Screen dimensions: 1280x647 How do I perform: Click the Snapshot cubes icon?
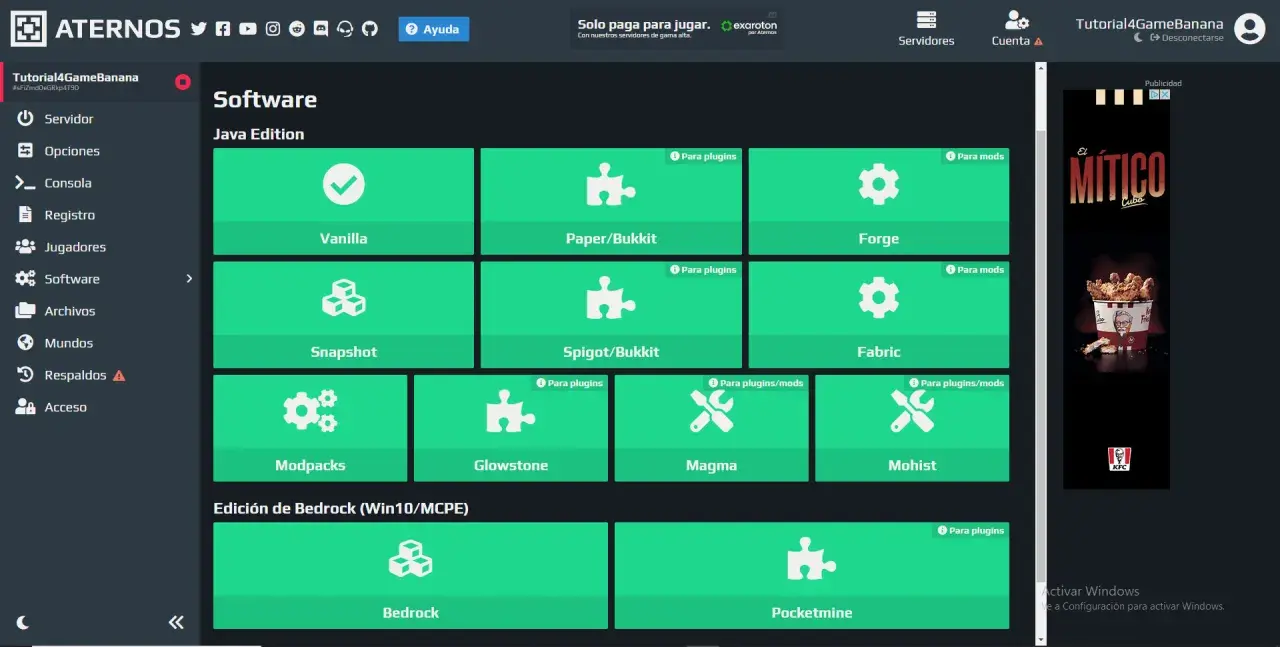coord(344,297)
